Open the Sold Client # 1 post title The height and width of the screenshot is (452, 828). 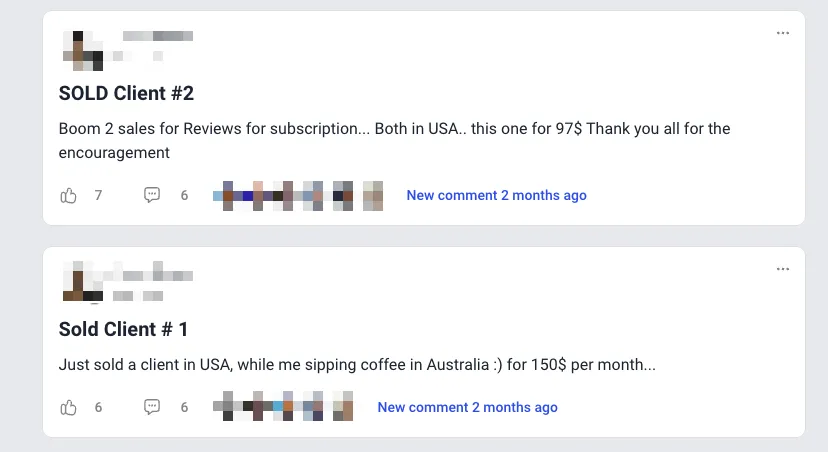pos(123,329)
